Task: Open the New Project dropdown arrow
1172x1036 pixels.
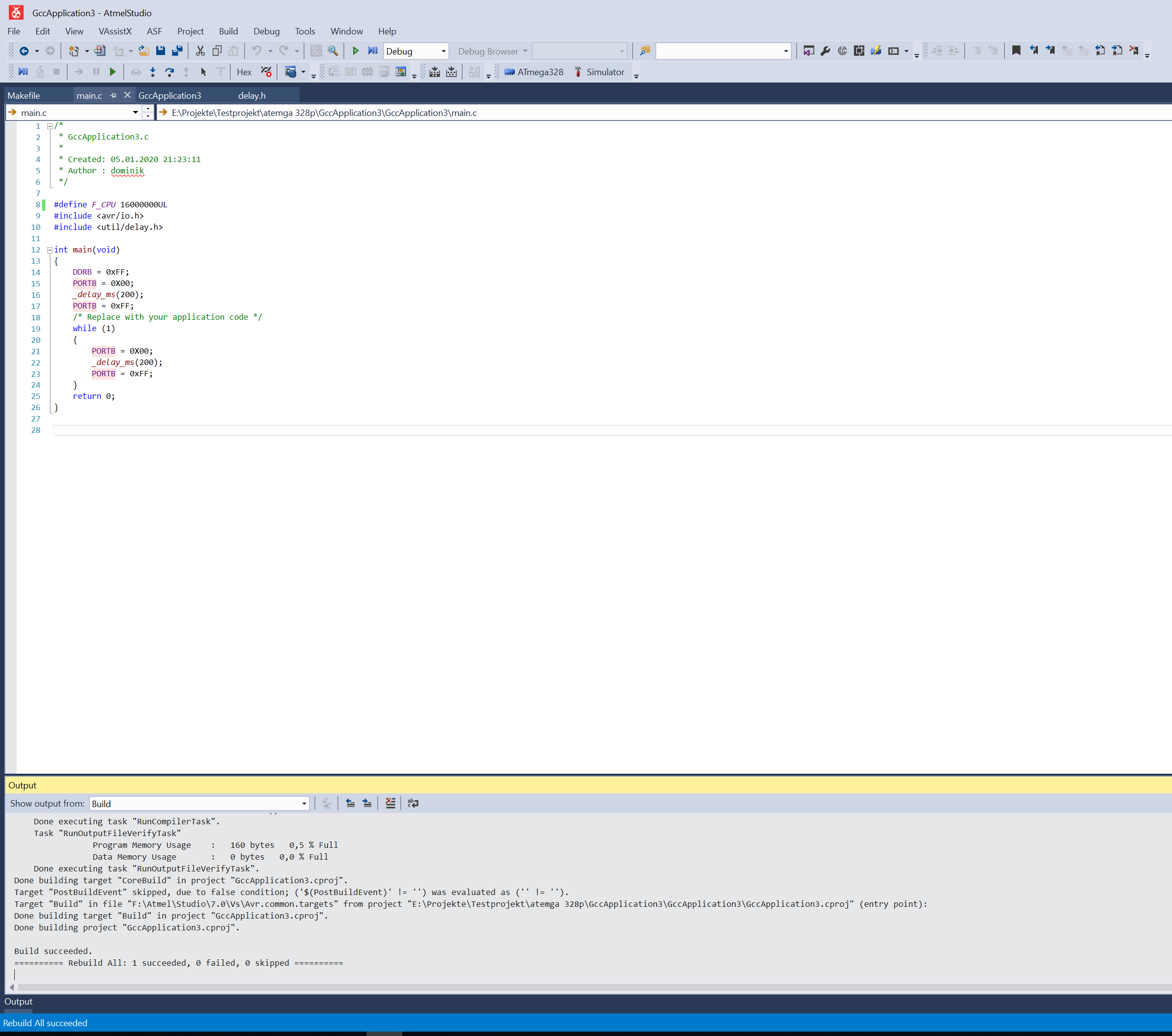Action: (x=87, y=51)
